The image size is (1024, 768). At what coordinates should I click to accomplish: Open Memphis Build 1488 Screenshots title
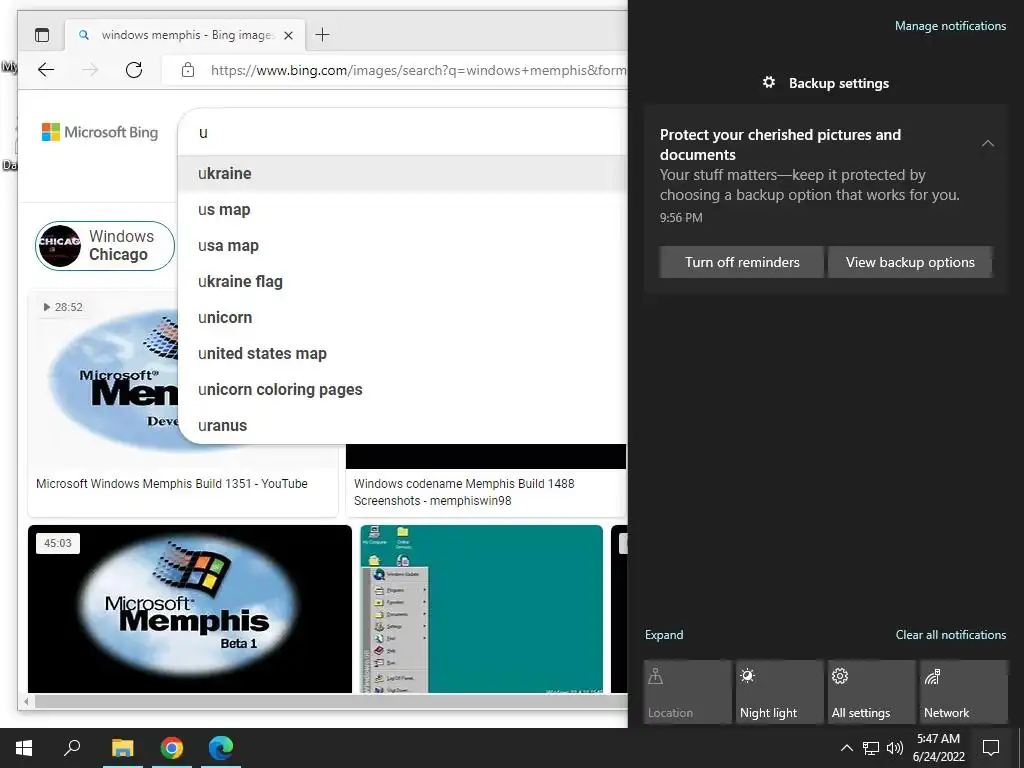(464, 492)
